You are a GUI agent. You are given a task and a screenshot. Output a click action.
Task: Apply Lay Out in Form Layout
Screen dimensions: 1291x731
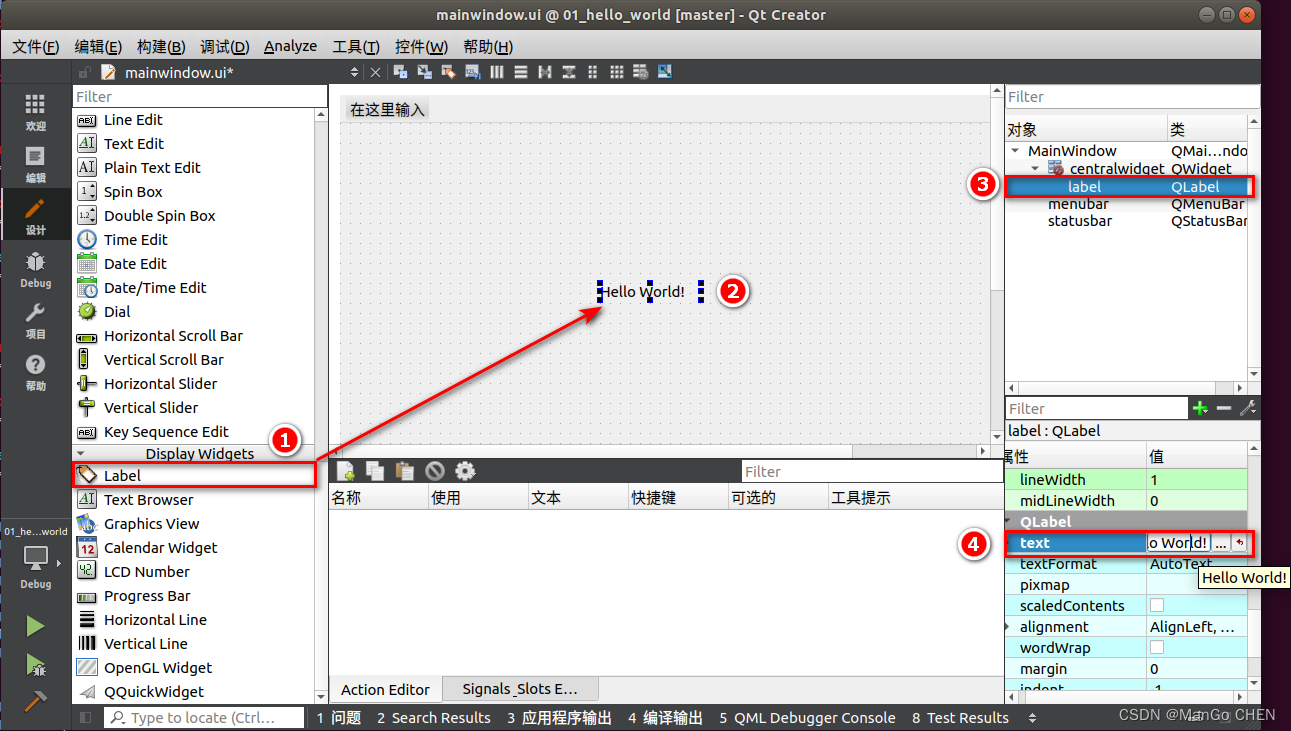(x=593, y=72)
